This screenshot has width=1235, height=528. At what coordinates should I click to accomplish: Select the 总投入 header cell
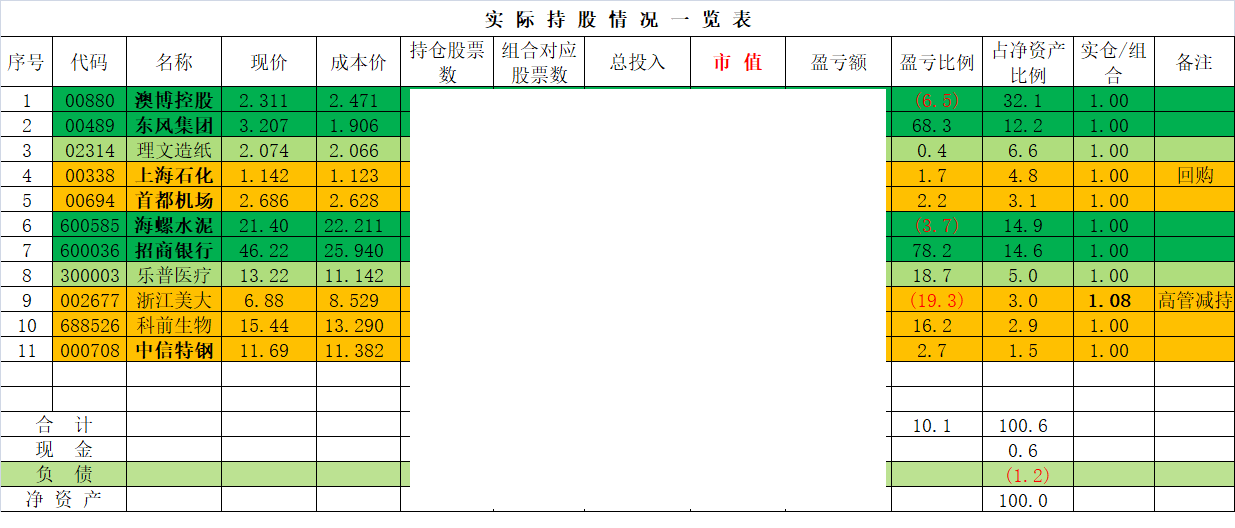click(637, 63)
